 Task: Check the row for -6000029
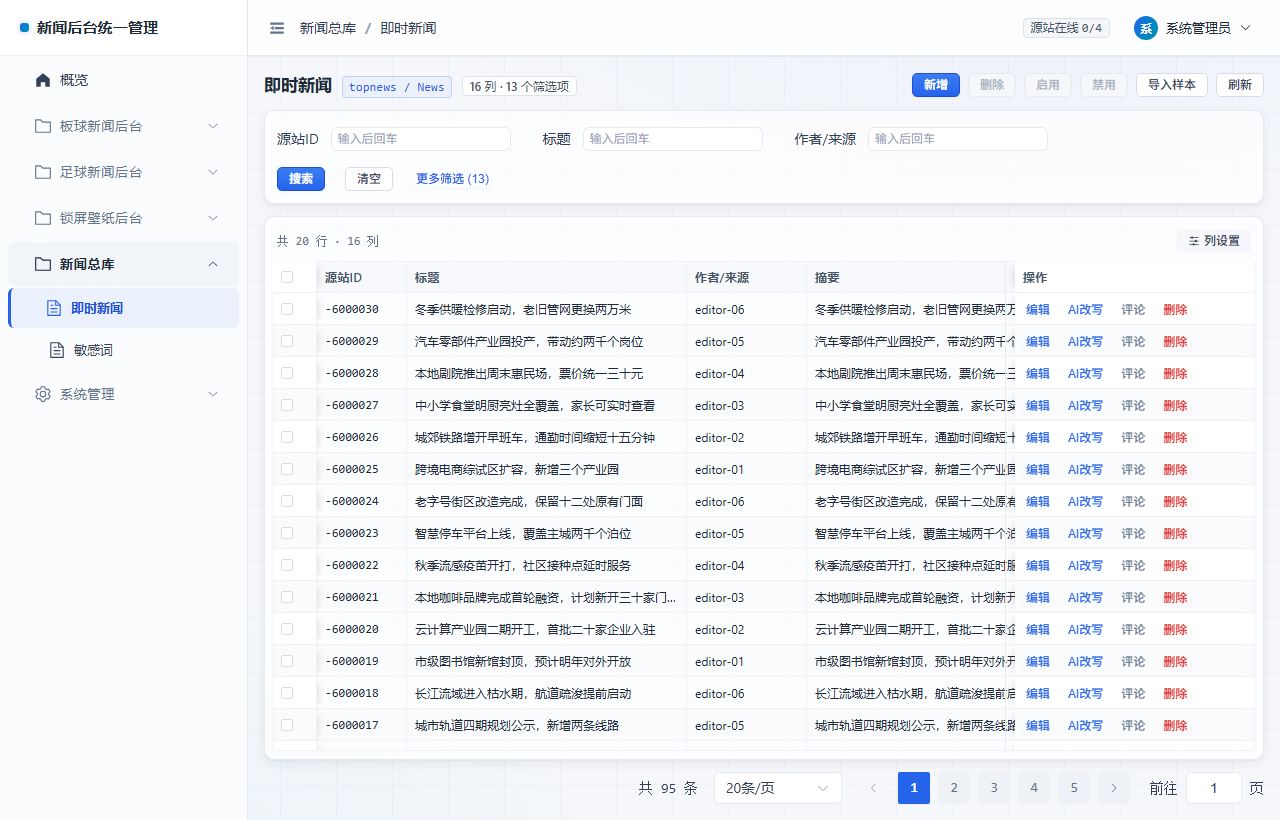point(287,341)
